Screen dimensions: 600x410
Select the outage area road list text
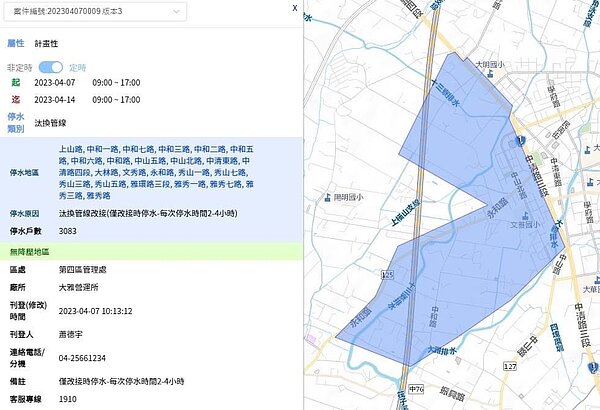coord(156,172)
